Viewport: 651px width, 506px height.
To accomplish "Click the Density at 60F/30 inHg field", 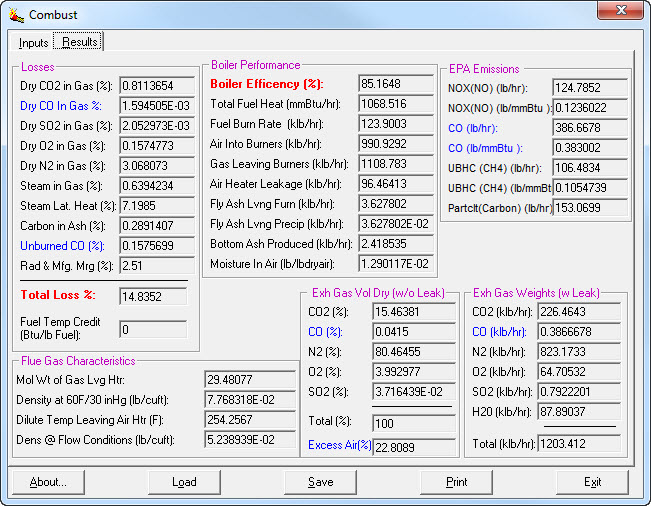I will click(x=250, y=400).
